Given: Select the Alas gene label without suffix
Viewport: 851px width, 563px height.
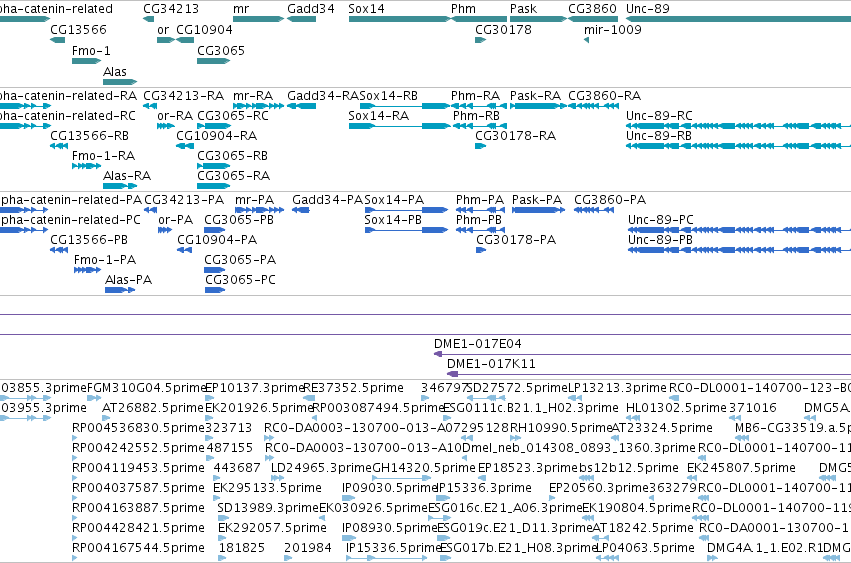Looking at the screenshot, I should pos(115,72).
